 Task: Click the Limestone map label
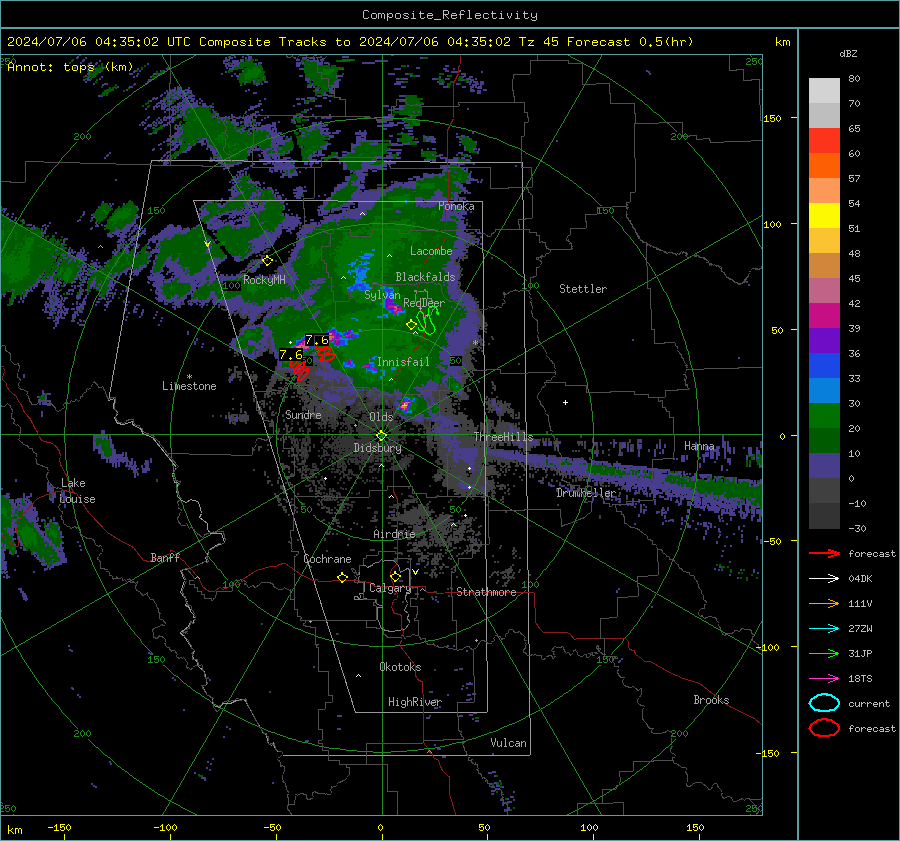tap(189, 386)
